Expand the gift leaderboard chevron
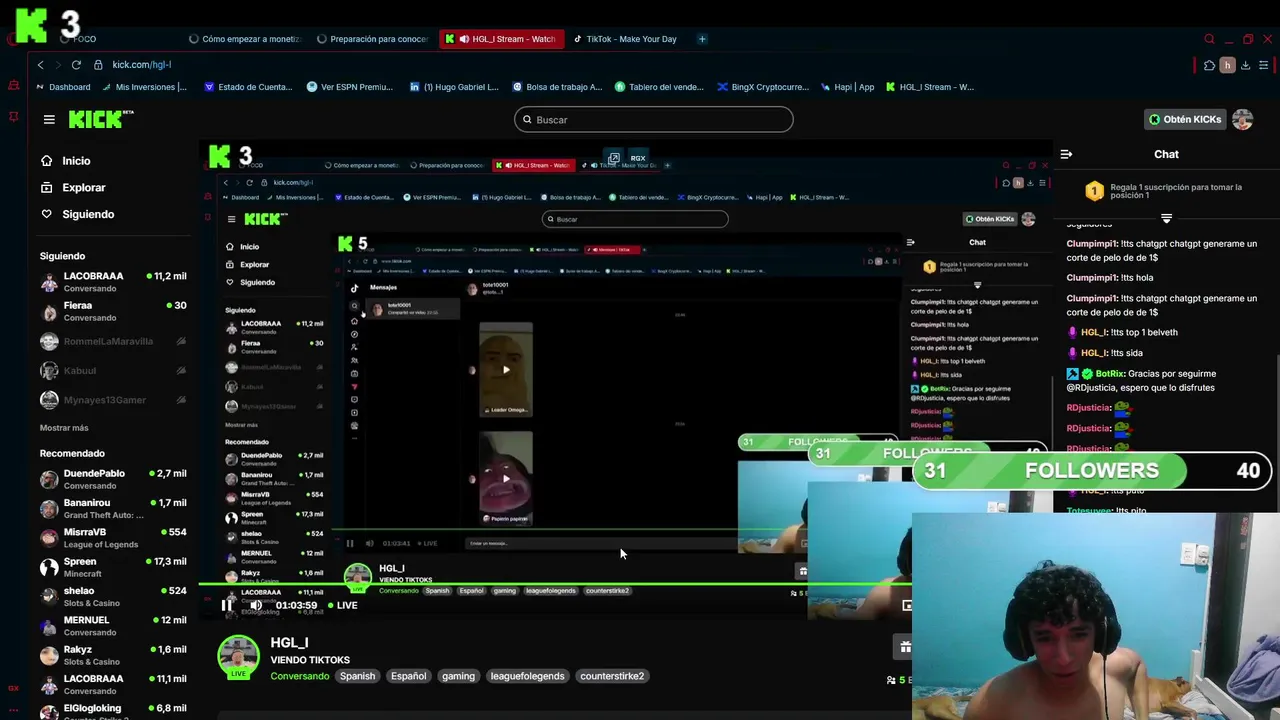Screen dimensions: 1280x720 point(1166,218)
